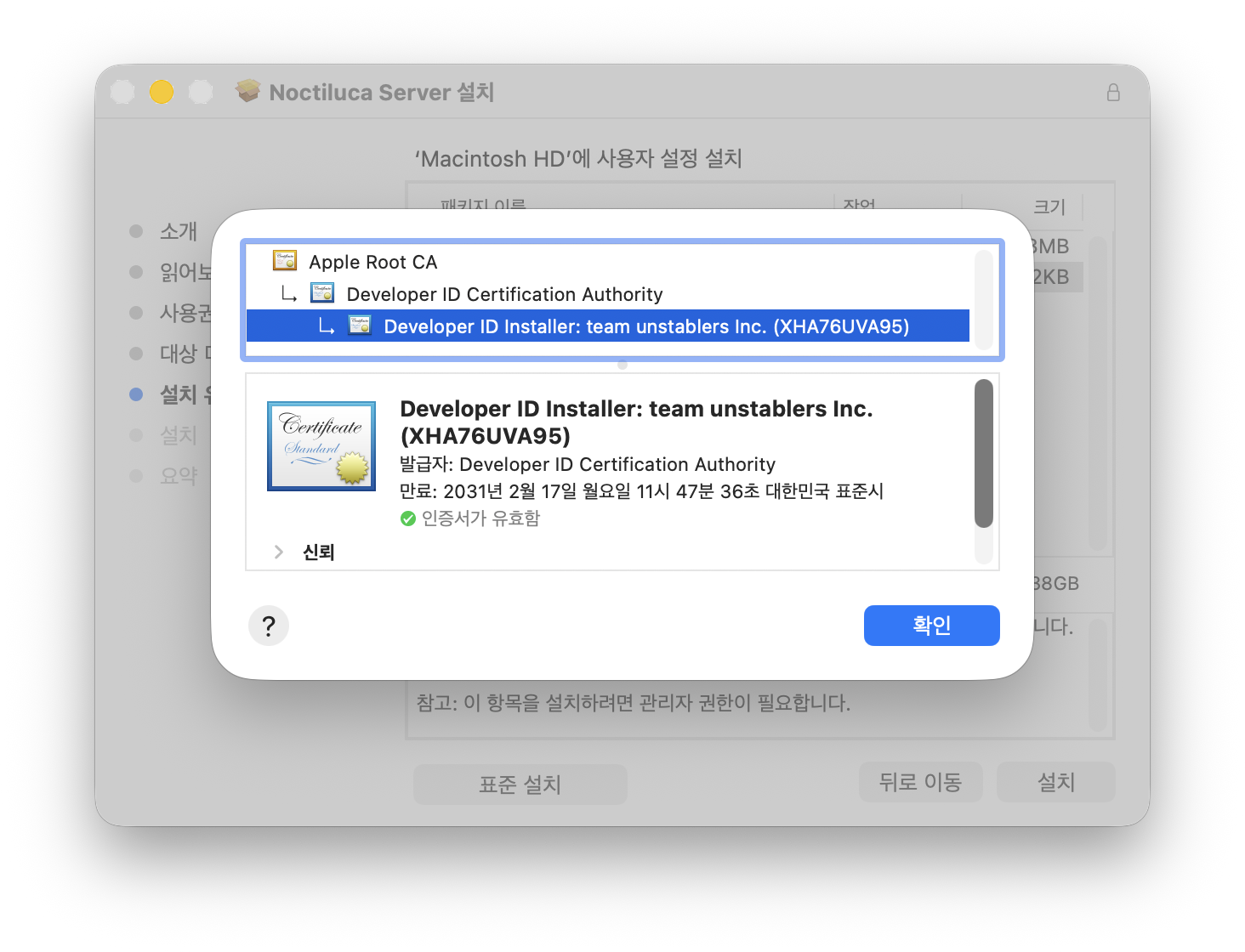This screenshot has height=952, width=1245.
Task: Collapse the certificate trust section arrow
Action: click(x=279, y=552)
